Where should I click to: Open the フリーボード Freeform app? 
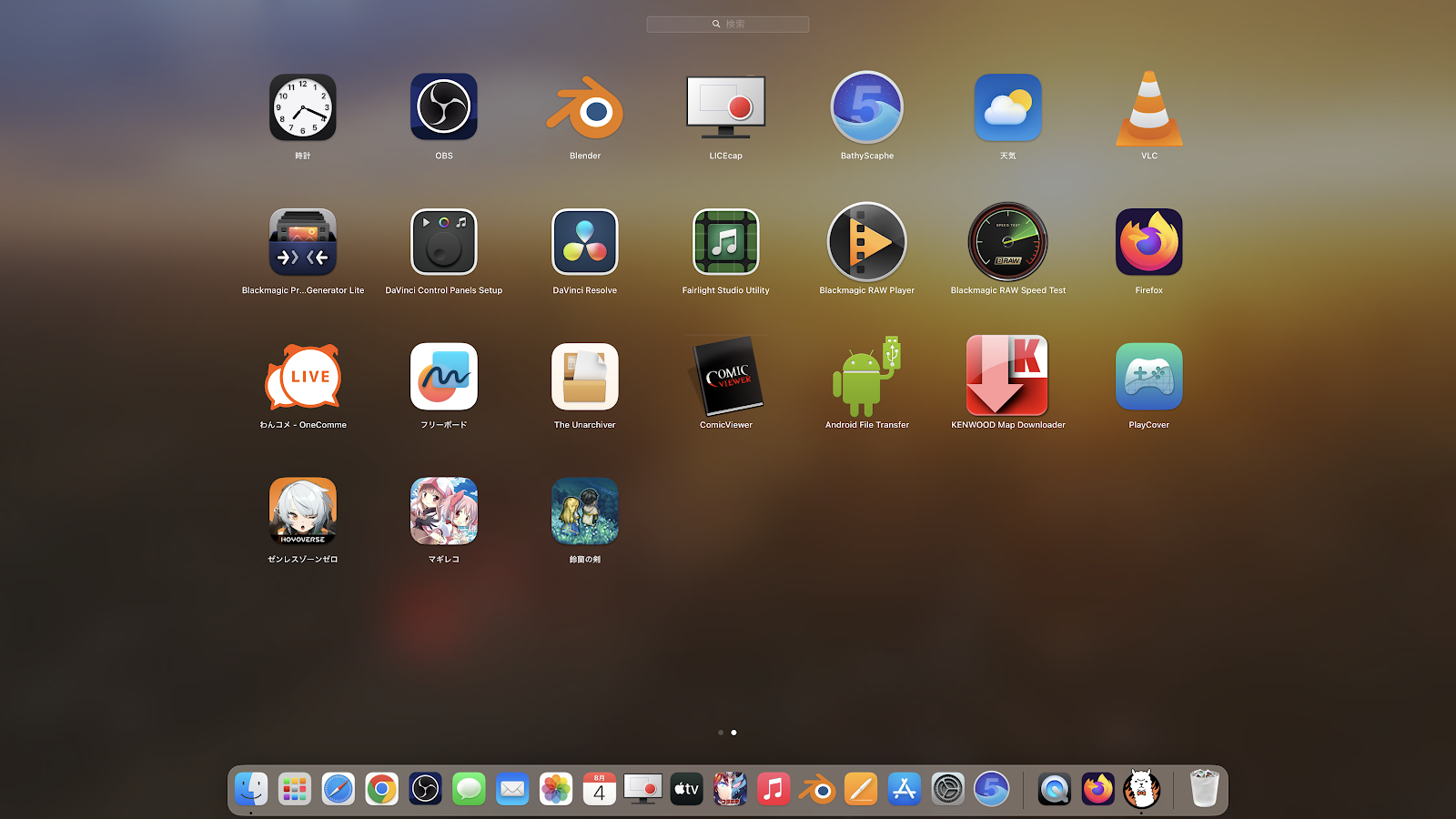point(444,377)
